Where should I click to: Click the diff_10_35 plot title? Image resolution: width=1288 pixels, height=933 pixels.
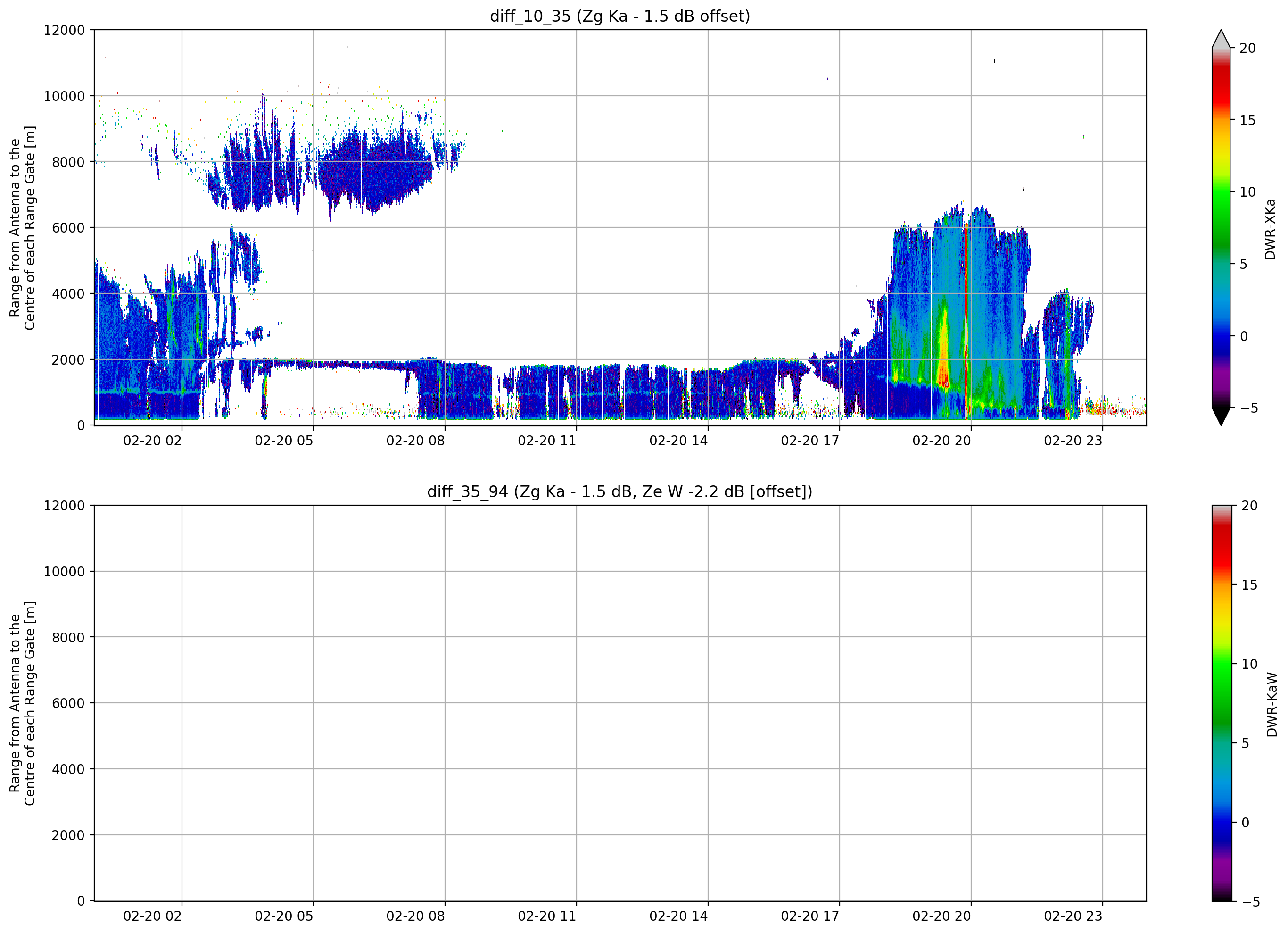619,16
